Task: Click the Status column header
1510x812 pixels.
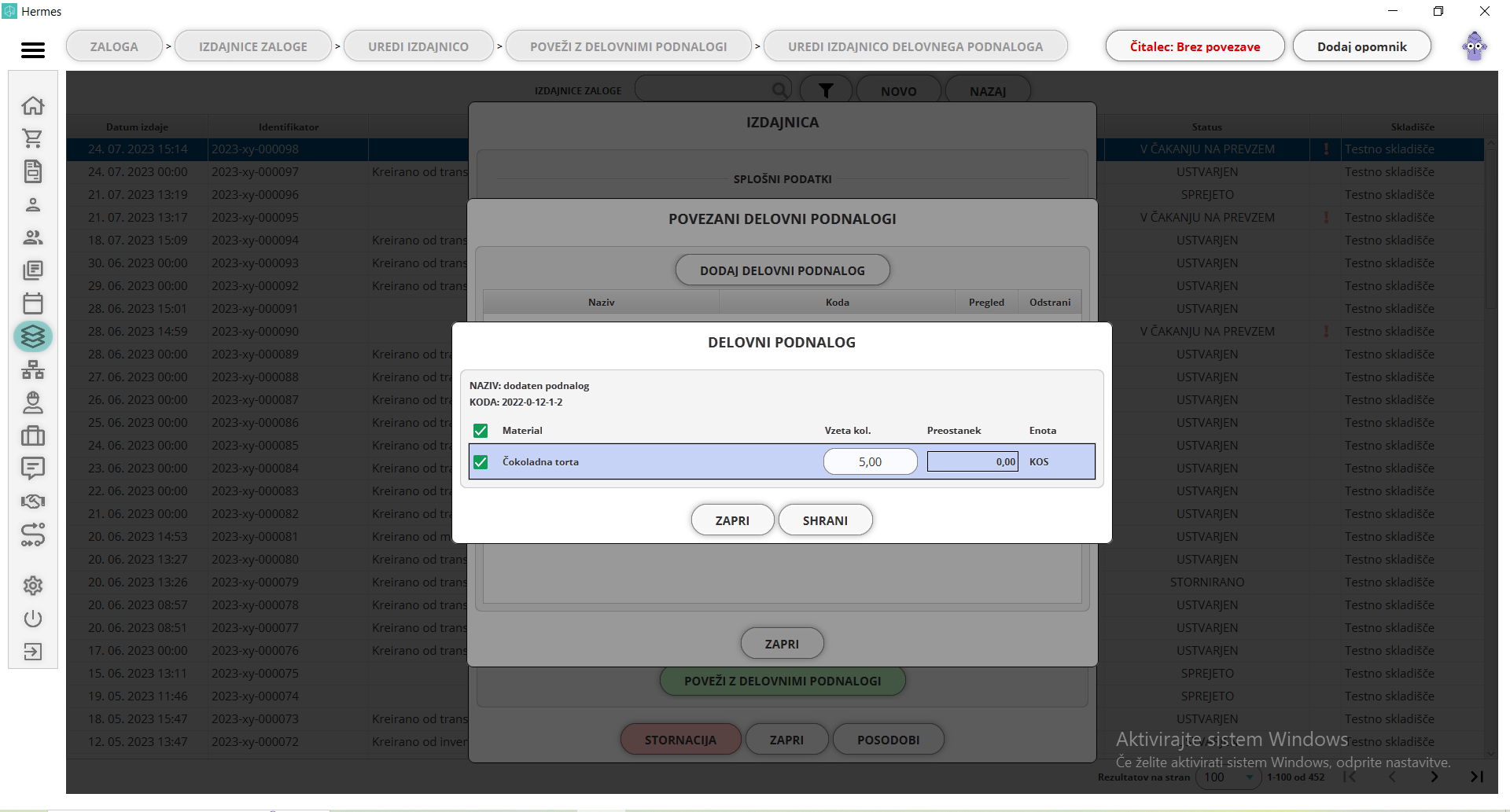Action: [1206, 127]
